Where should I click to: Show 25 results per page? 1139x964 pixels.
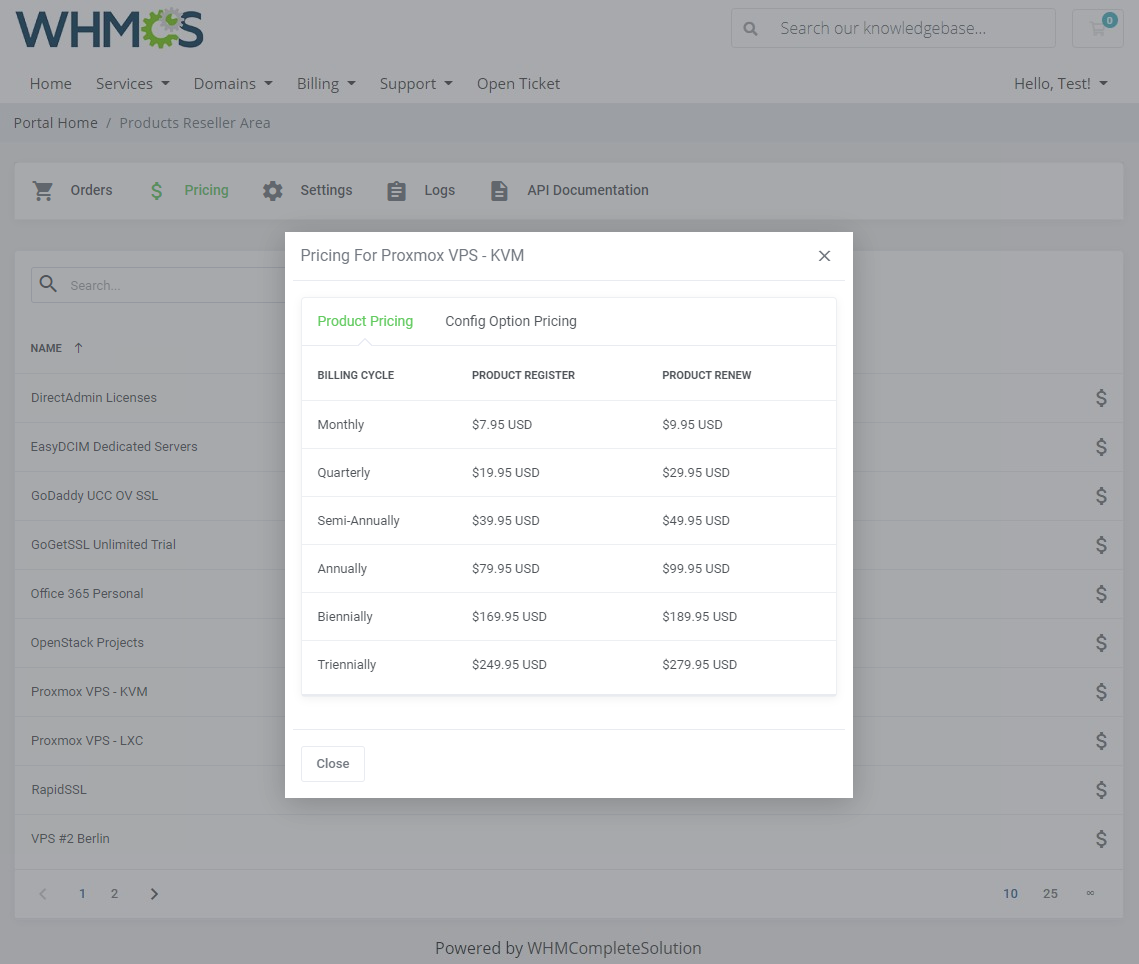click(1050, 893)
